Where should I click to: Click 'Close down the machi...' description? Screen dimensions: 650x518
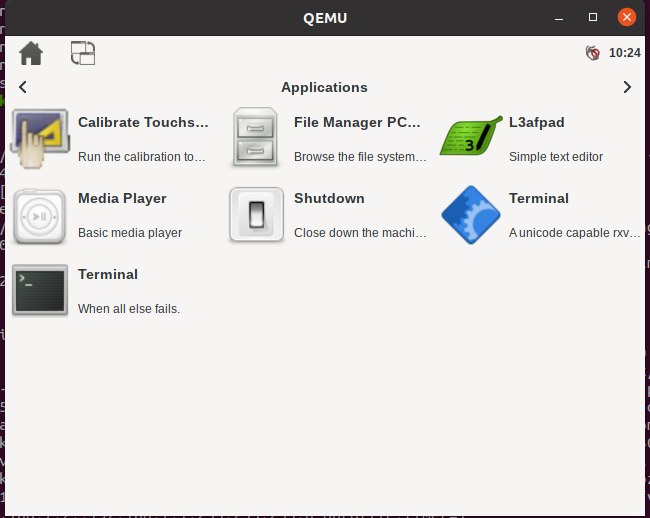click(x=360, y=233)
